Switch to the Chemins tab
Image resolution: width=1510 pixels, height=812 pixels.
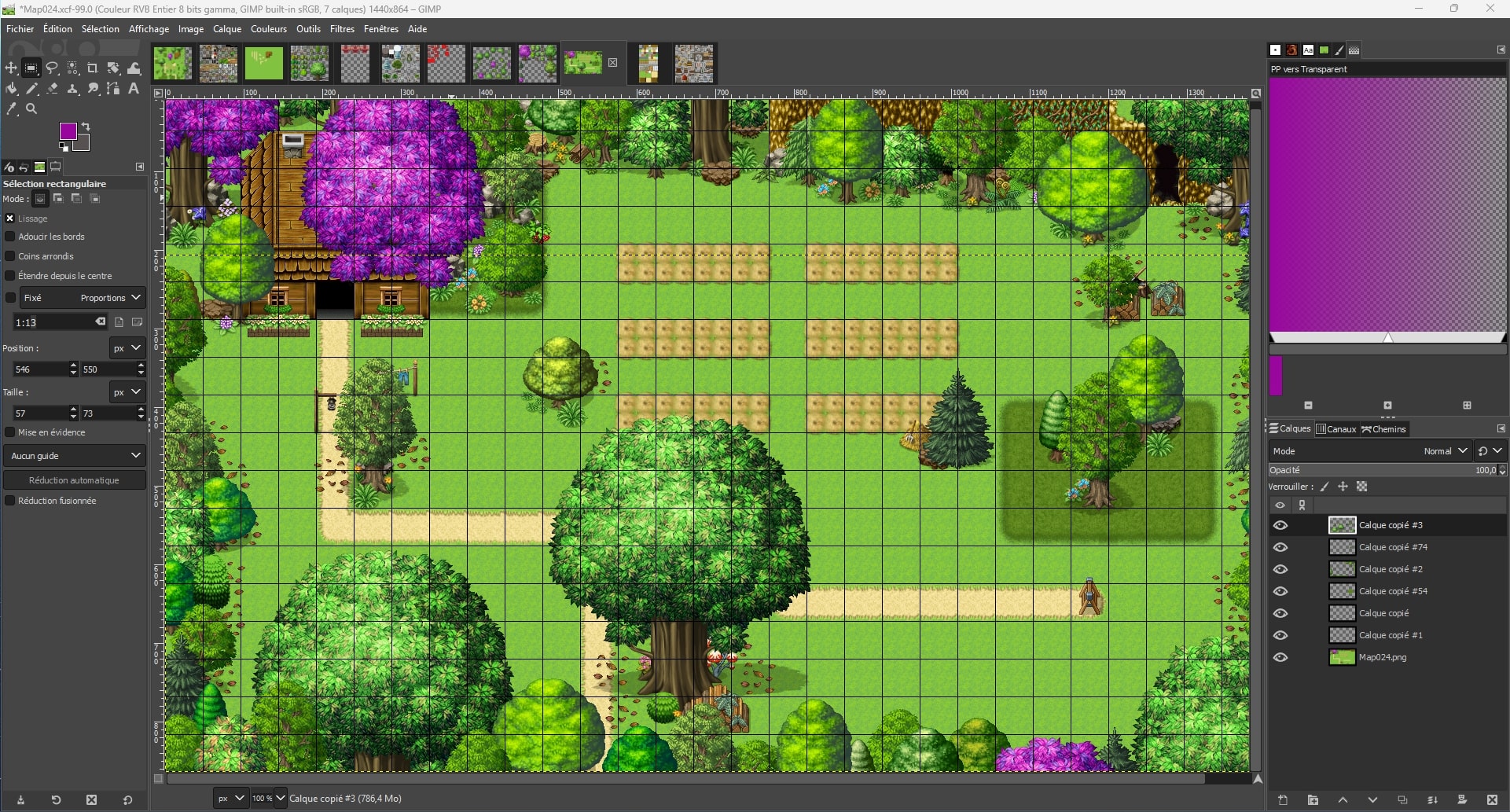(1384, 429)
